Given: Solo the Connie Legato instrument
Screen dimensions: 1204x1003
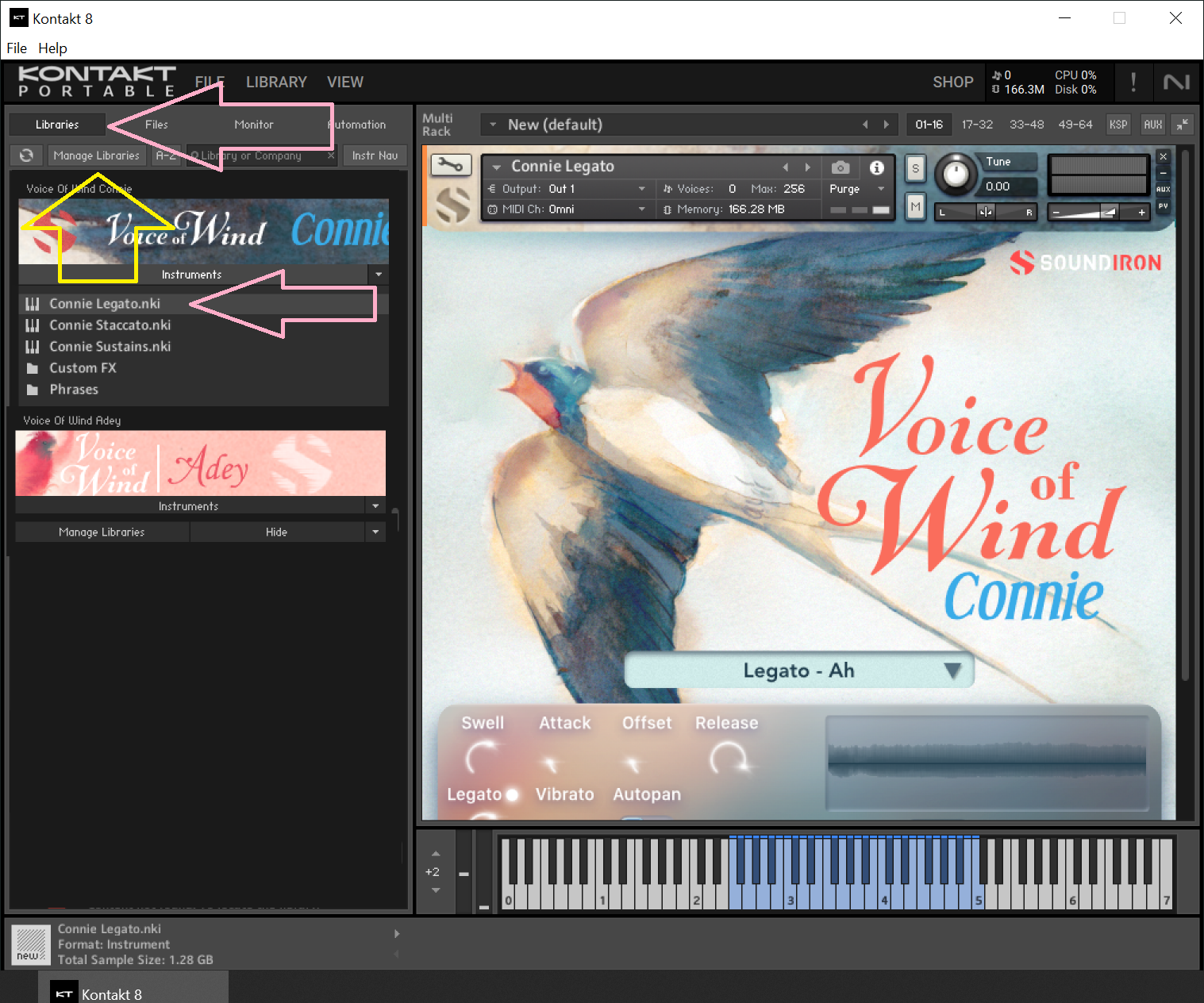Looking at the screenshot, I should pyautogui.click(x=915, y=168).
